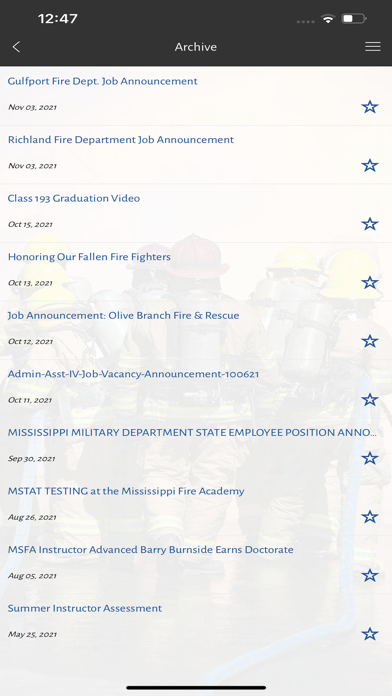Tap the Archive page title
This screenshot has height=696, width=392.
click(196, 47)
